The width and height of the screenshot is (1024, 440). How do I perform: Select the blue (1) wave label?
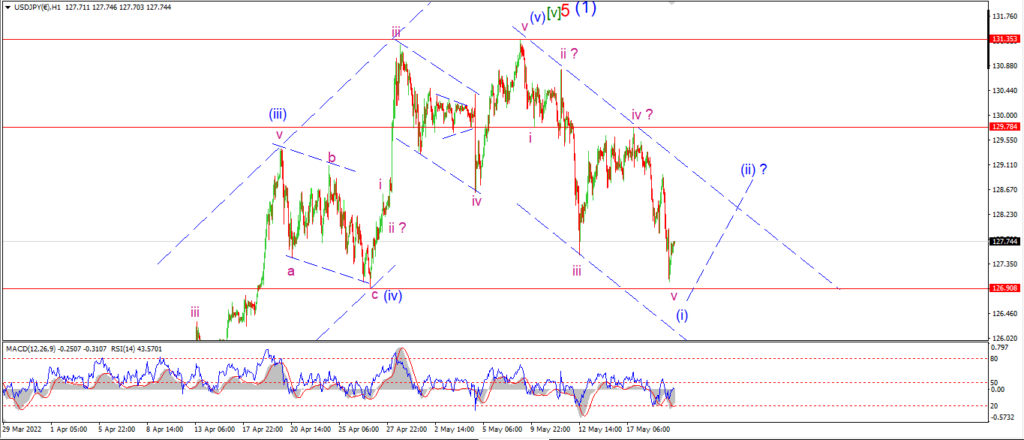point(586,8)
